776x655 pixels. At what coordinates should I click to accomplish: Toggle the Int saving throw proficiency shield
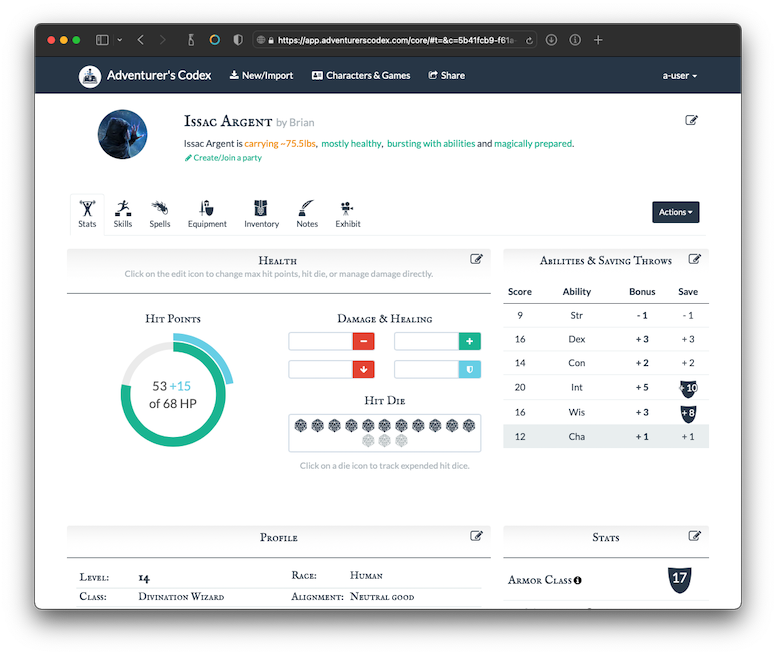pyautogui.click(x=687, y=388)
